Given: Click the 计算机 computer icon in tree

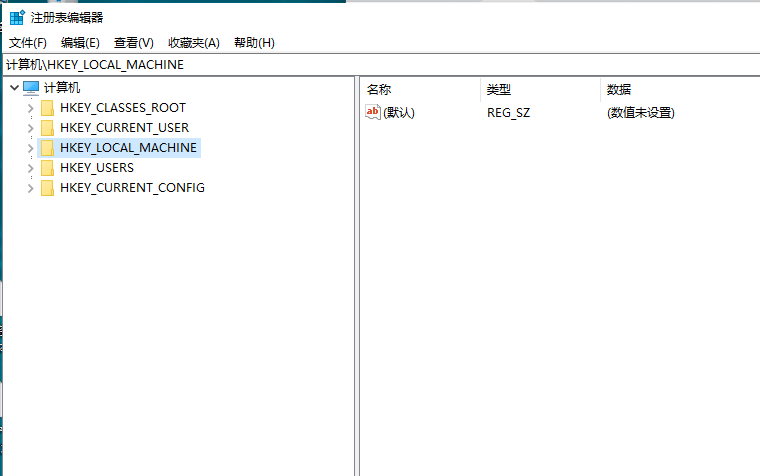Looking at the screenshot, I should pos(31,88).
